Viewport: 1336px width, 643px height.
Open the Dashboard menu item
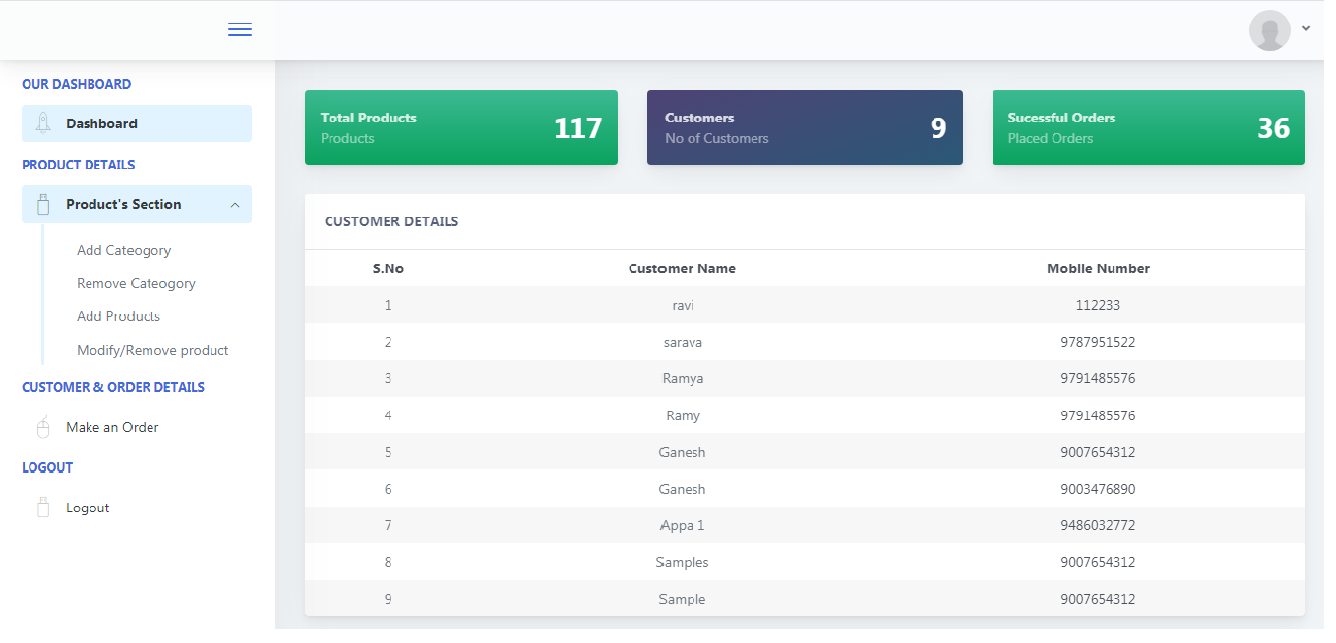pos(102,124)
